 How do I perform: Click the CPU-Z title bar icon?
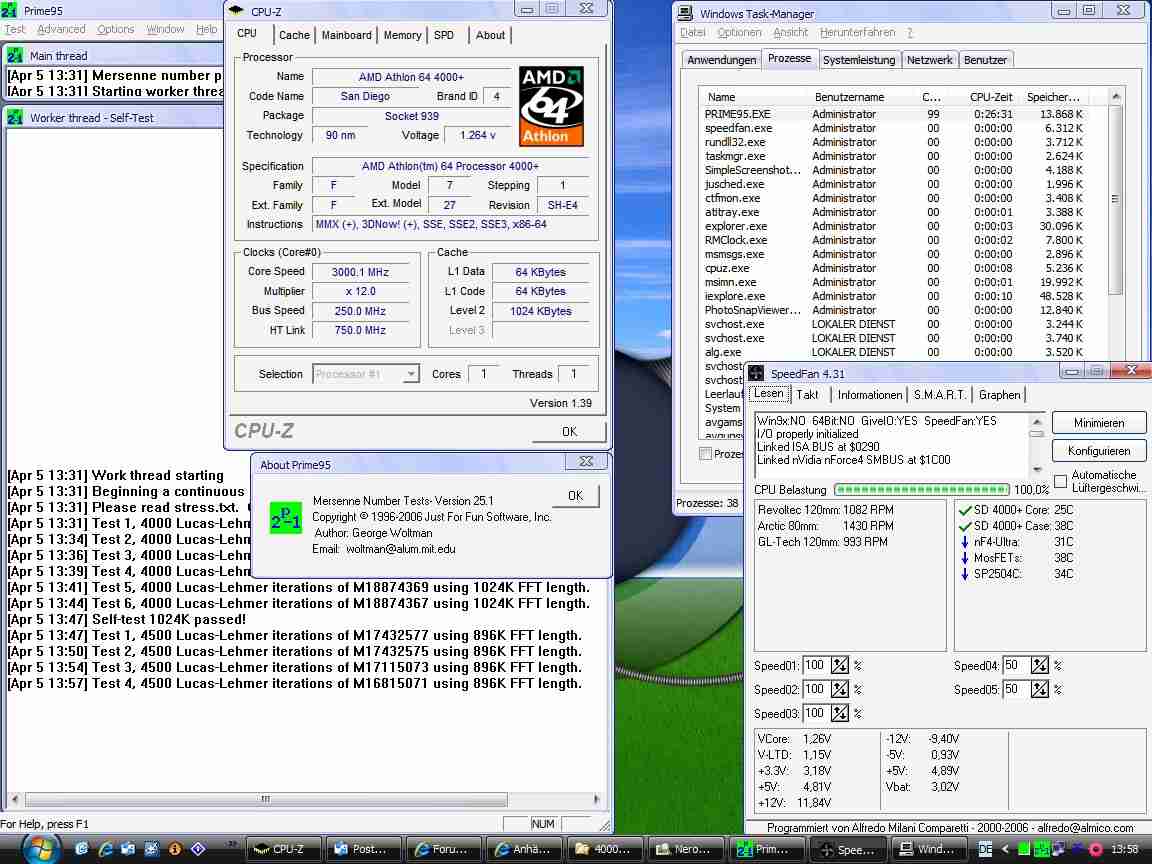(236, 10)
